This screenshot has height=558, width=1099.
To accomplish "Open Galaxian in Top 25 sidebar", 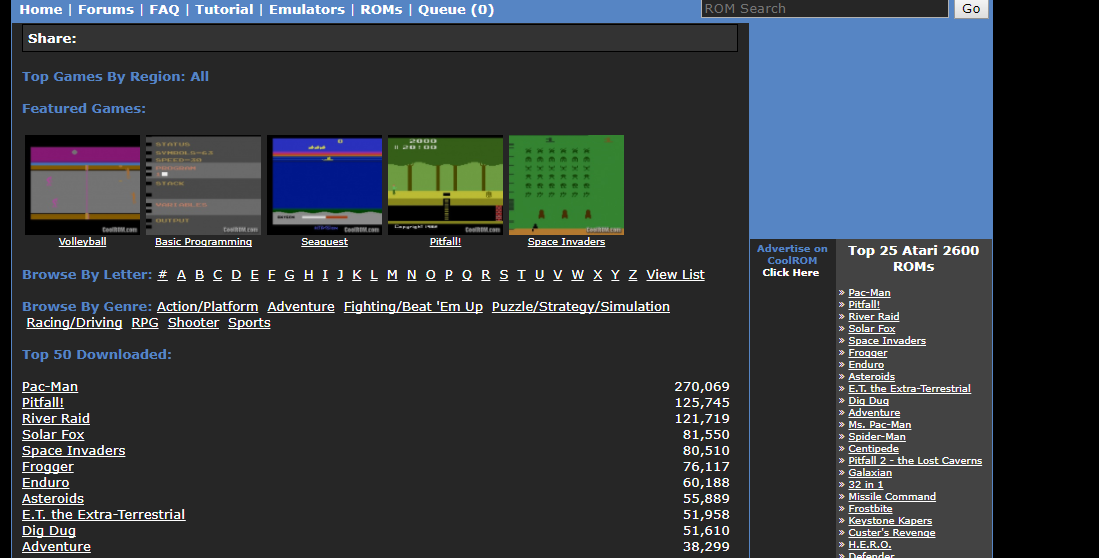I will (871, 472).
